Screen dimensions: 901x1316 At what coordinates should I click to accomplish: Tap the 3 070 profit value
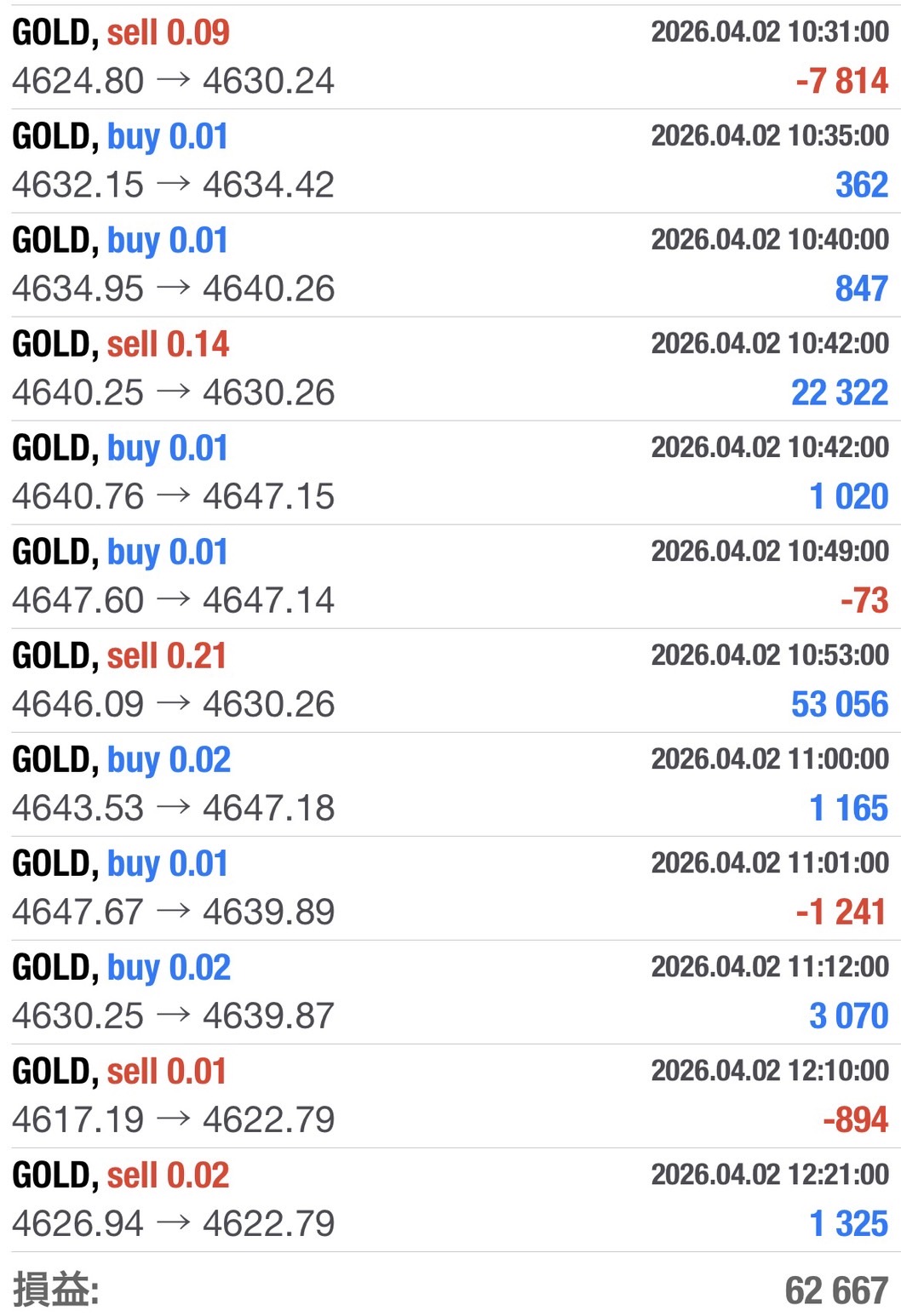tap(848, 1016)
